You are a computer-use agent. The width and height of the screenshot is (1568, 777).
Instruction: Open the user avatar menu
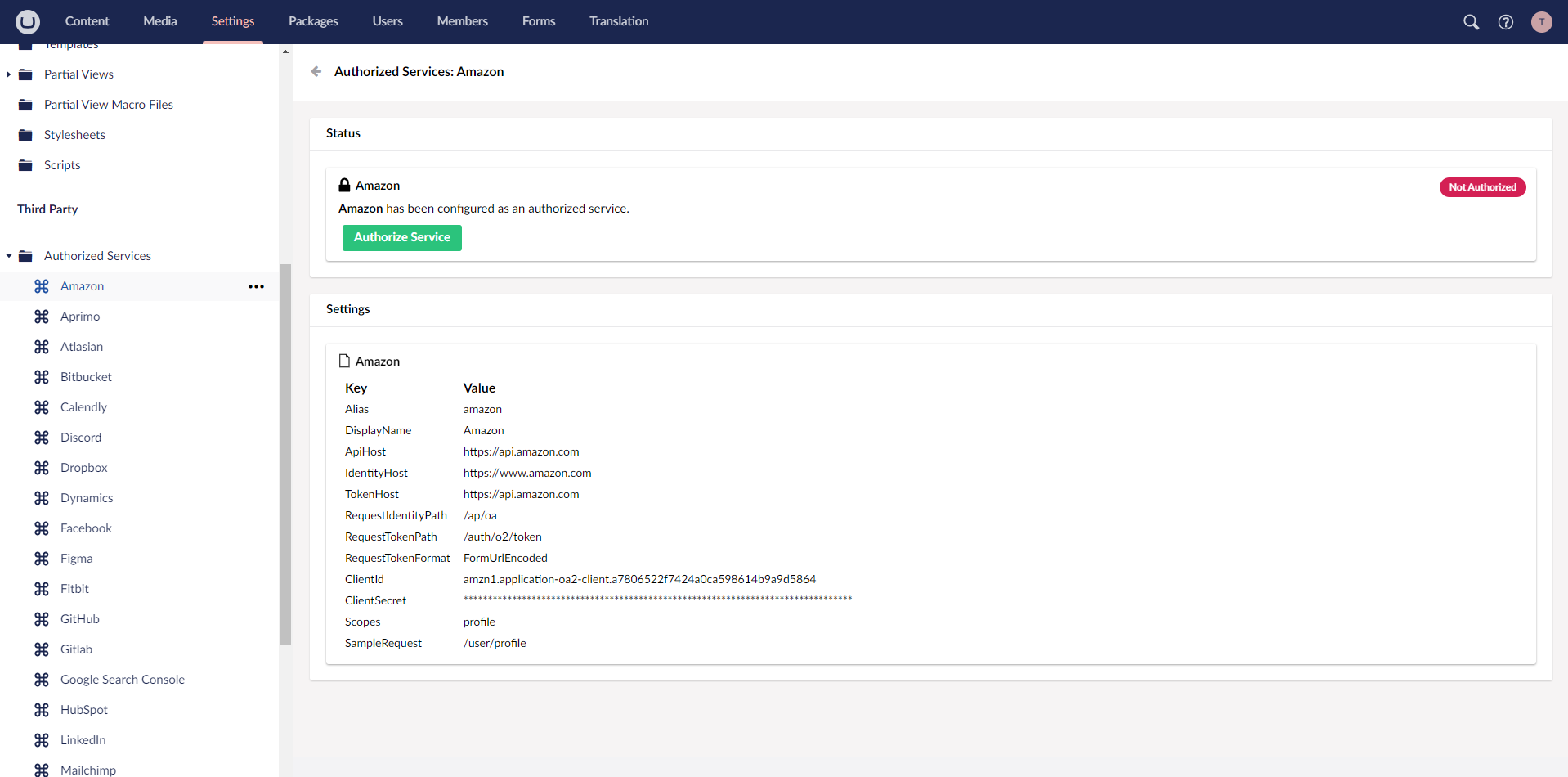tap(1541, 22)
